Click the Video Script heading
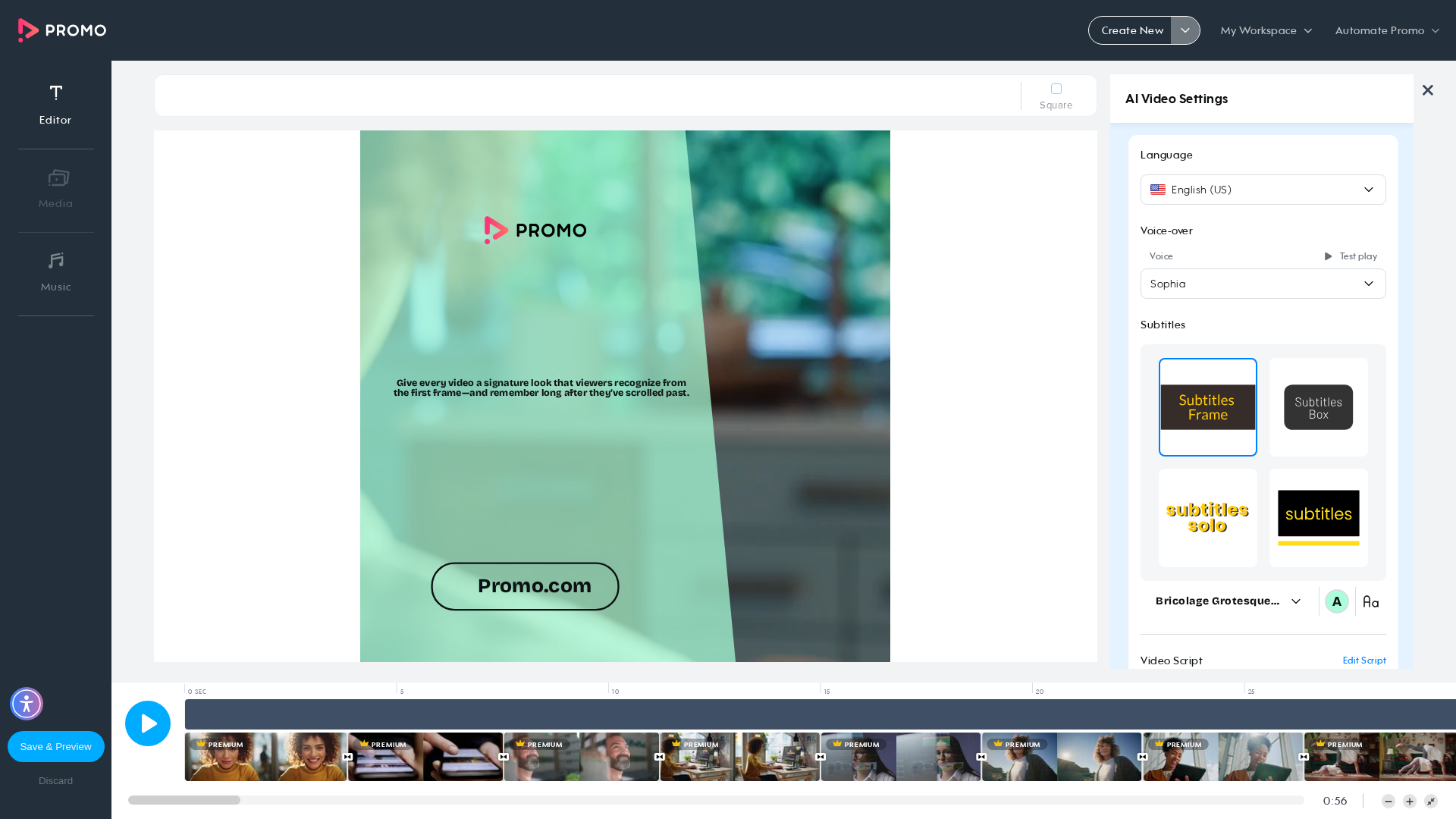This screenshot has width=1456, height=819. pos(1171,661)
